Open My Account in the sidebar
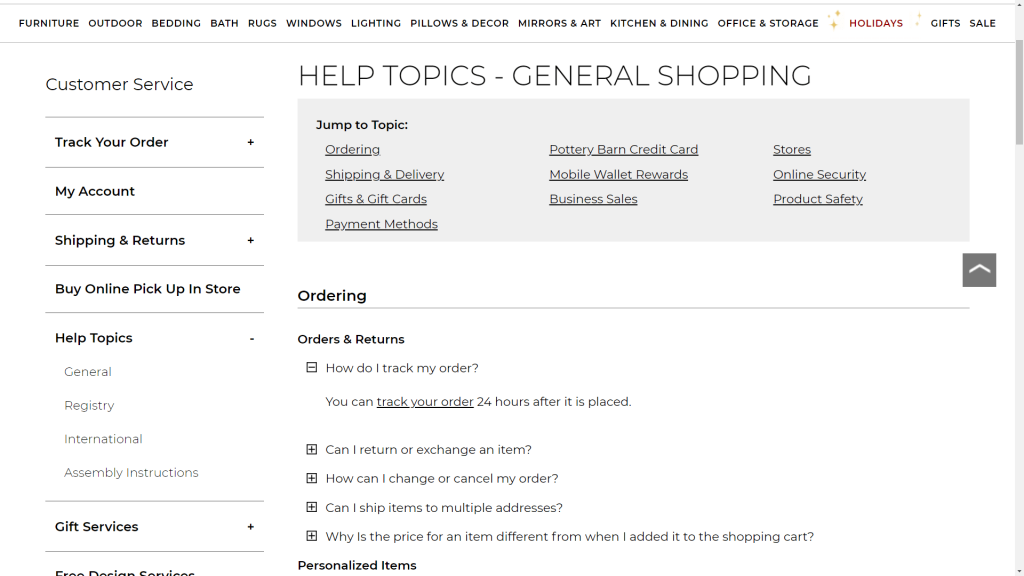 point(95,191)
